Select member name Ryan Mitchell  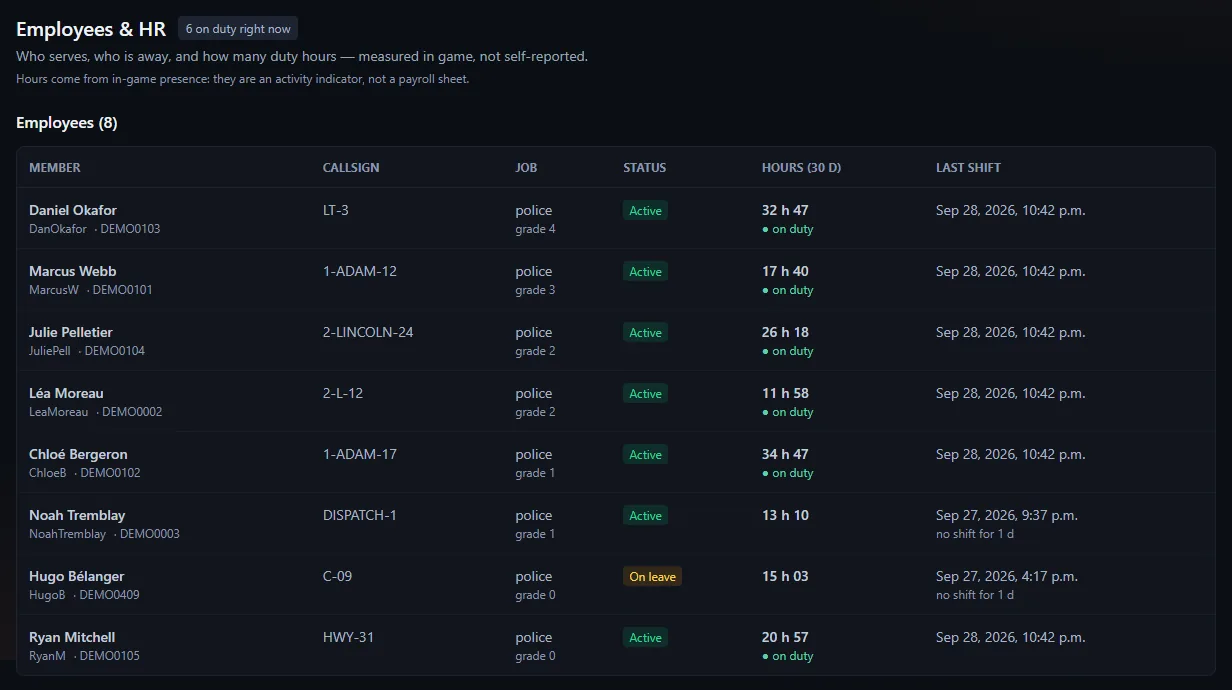72,637
